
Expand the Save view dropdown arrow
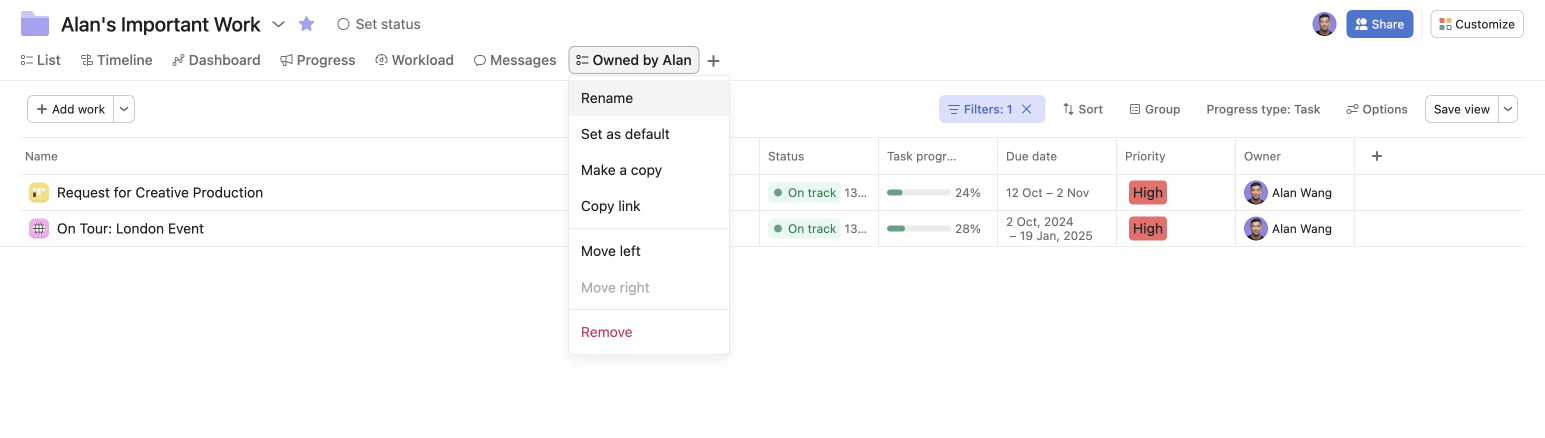(x=1508, y=109)
